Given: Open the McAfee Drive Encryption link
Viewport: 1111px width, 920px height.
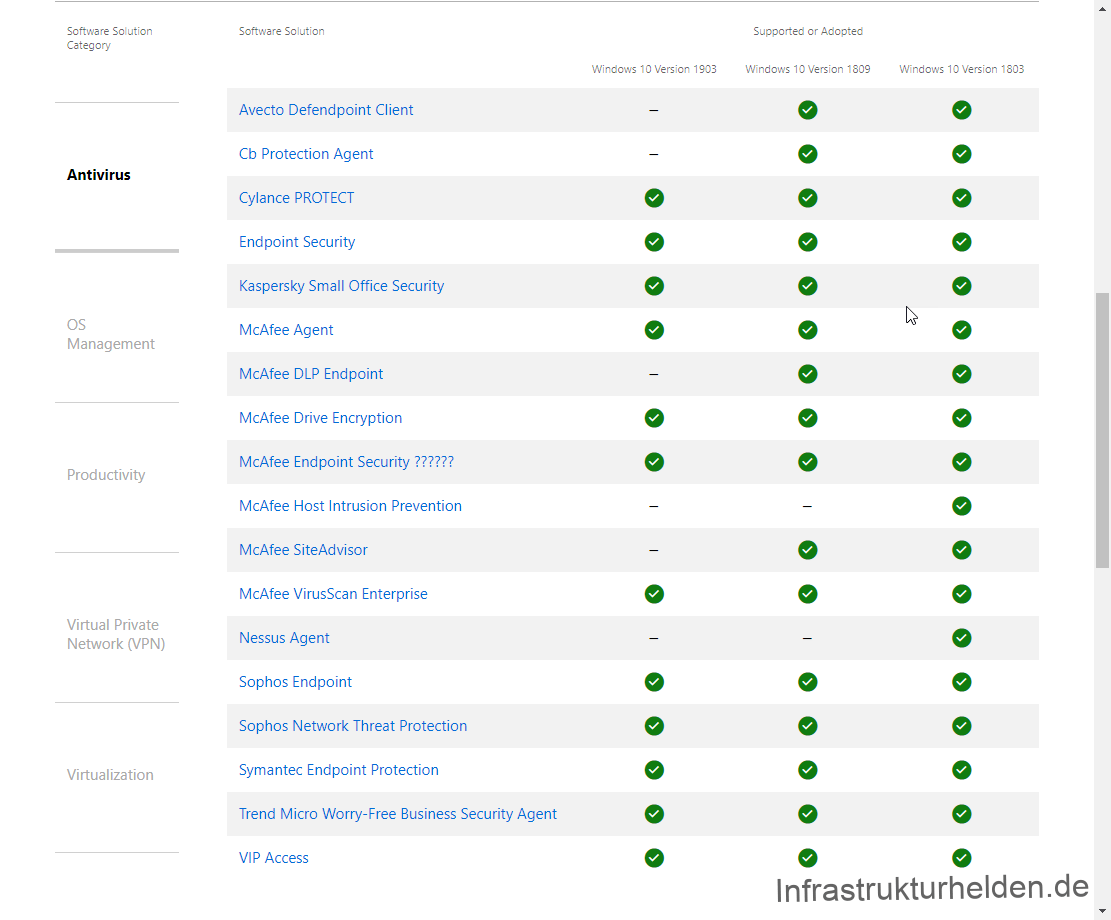Looking at the screenshot, I should [320, 417].
